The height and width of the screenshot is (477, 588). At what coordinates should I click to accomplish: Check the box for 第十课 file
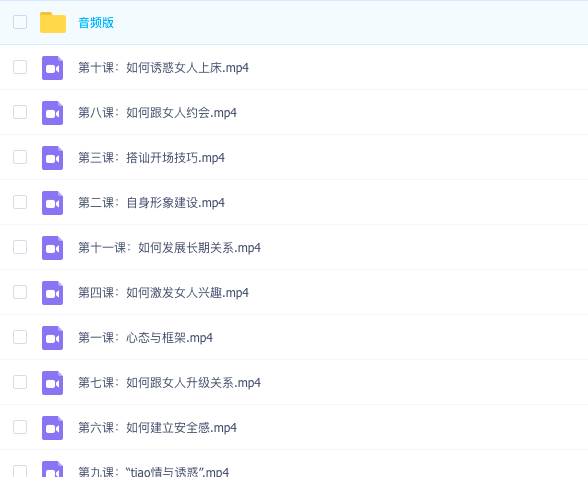tap(20, 67)
